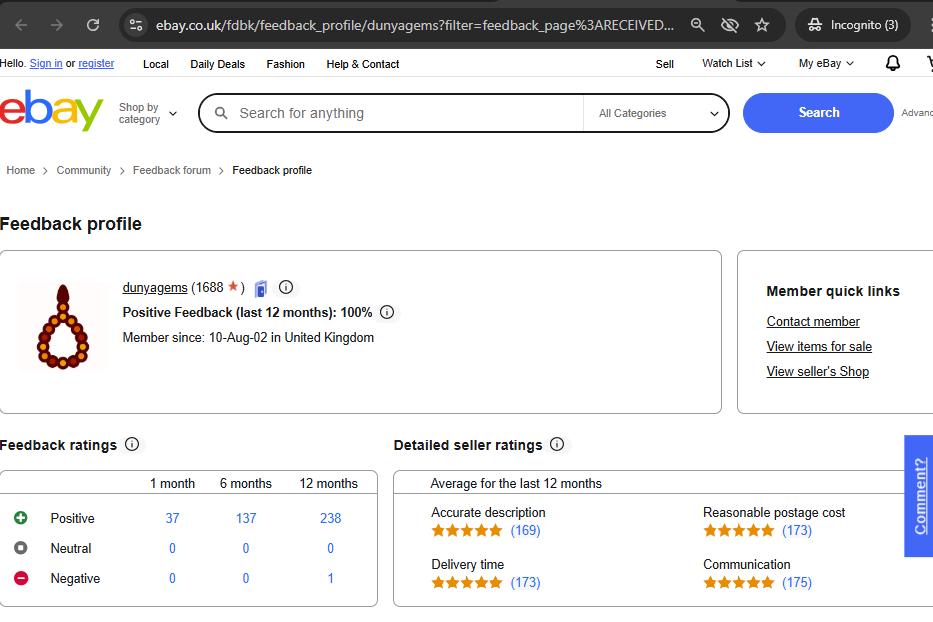The image size is (933, 622).
Task: Click Contact member link
Action: click(813, 321)
